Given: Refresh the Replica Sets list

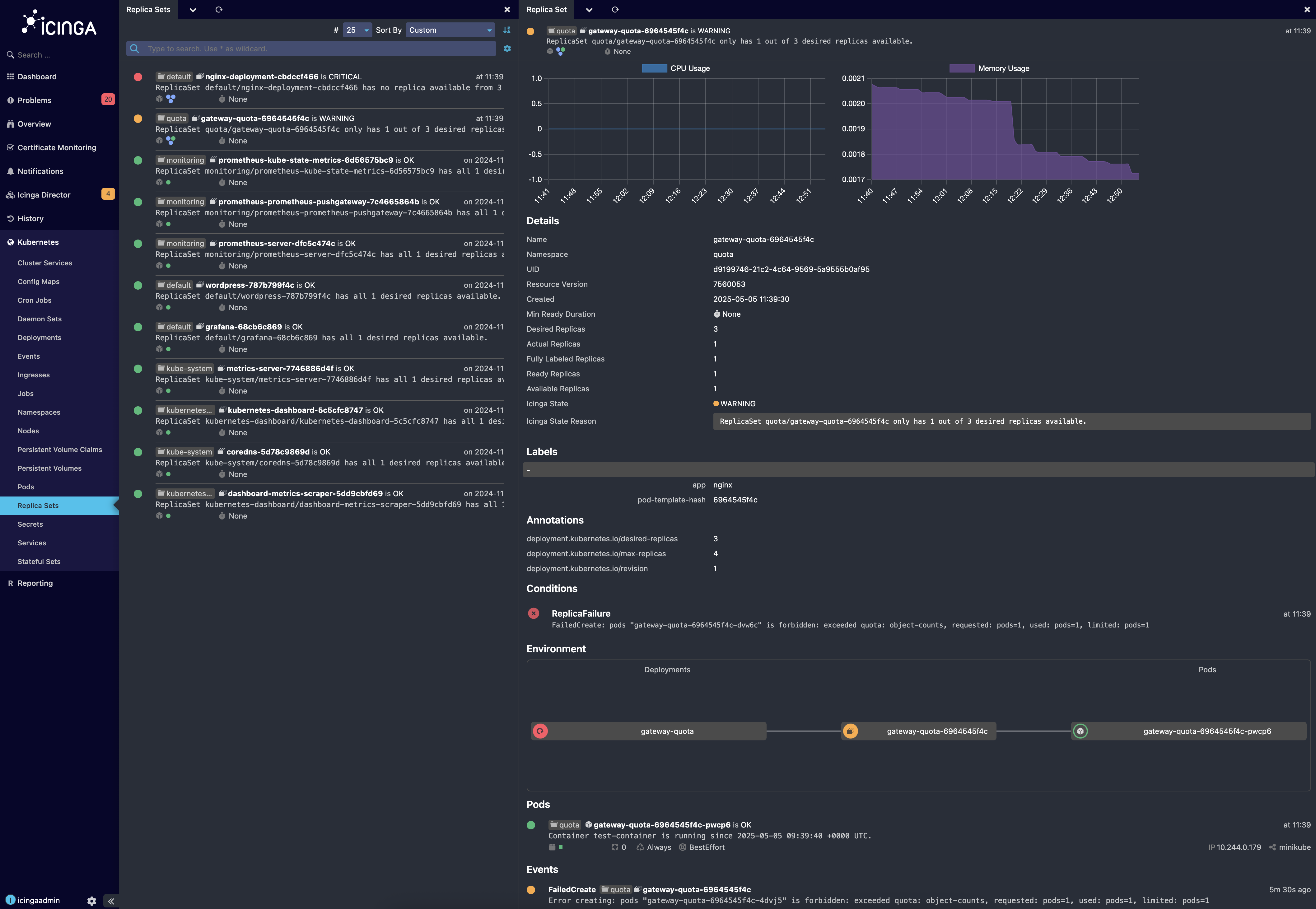Looking at the screenshot, I should [x=219, y=10].
